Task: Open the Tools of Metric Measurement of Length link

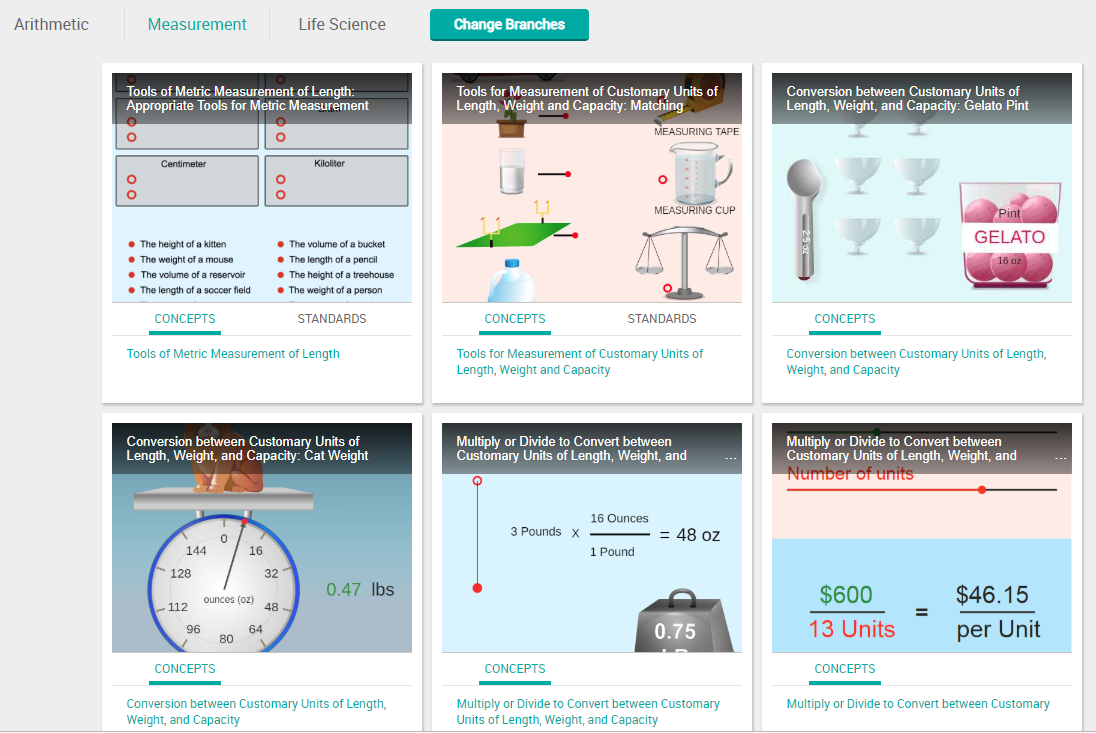Action: click(x=233, y=353)
